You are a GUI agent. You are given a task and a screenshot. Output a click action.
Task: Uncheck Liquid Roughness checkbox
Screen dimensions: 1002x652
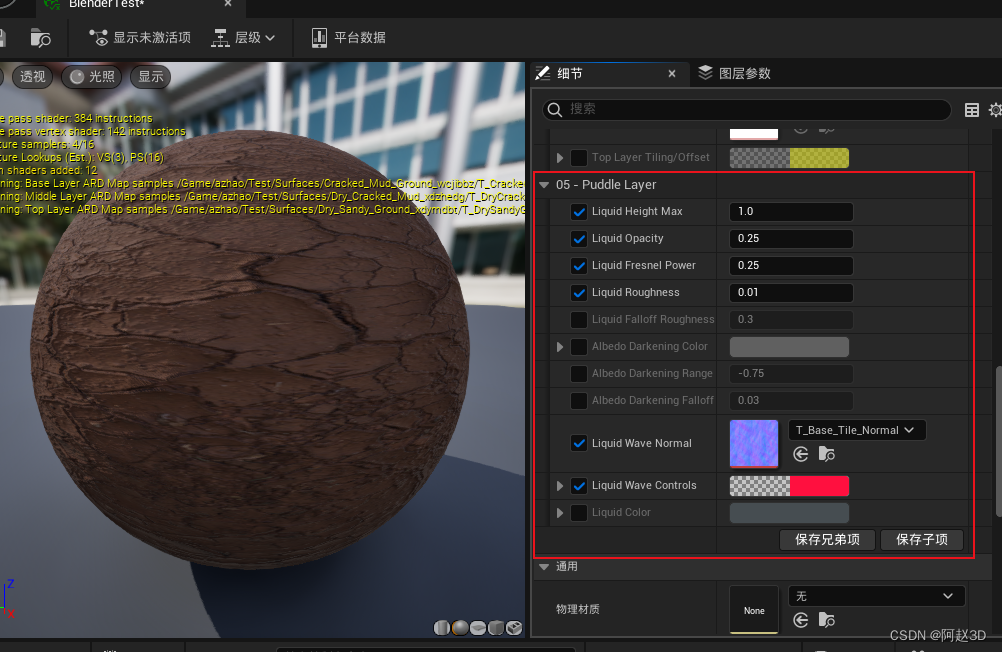579,293
